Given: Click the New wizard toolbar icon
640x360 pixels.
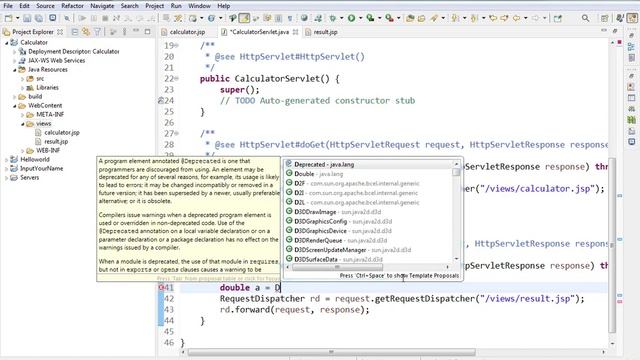Looking at the screenshot, I should pyautogui.click(x=8, y=18).
